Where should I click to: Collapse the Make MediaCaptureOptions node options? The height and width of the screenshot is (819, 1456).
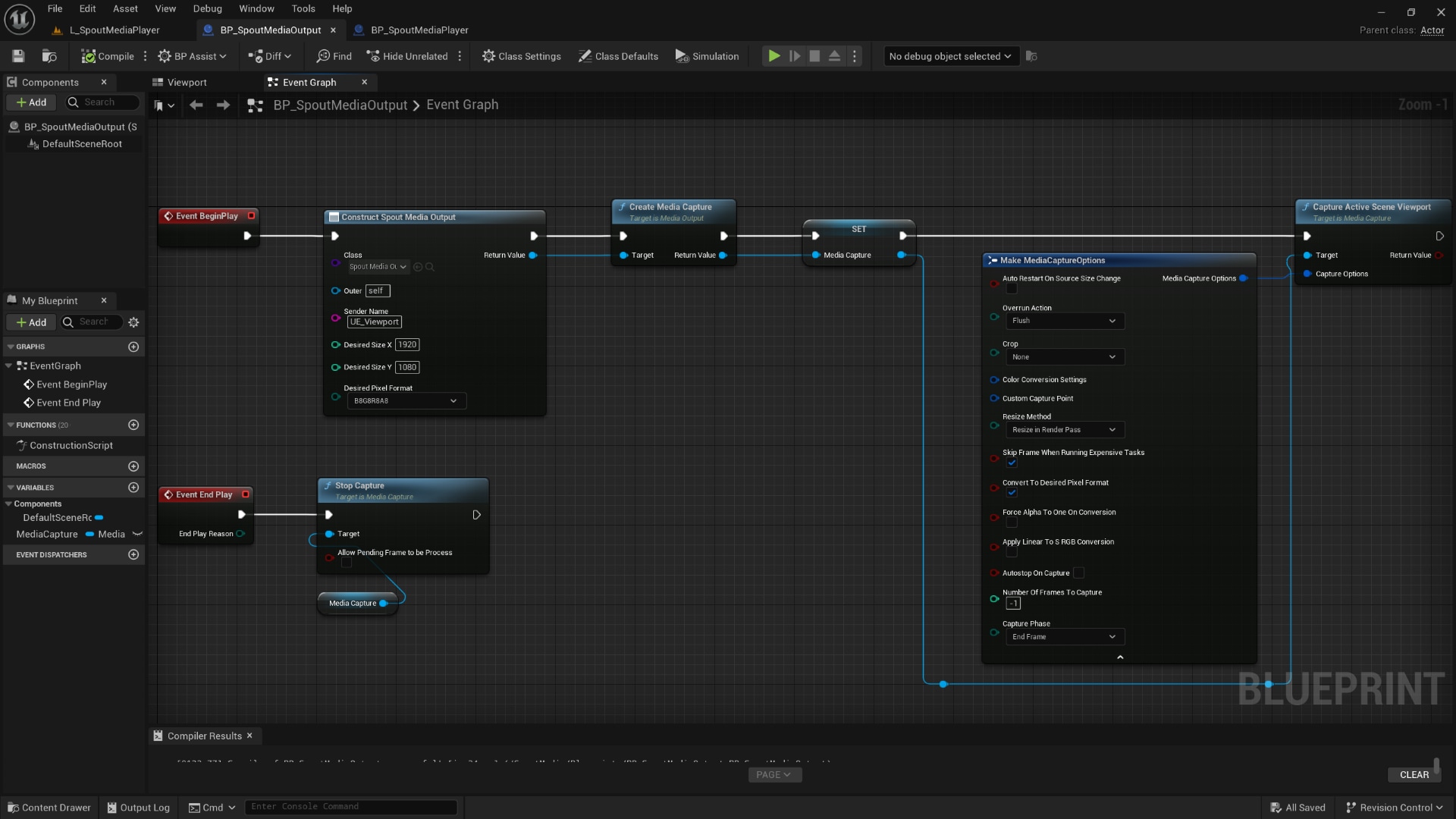[1120, 657]
